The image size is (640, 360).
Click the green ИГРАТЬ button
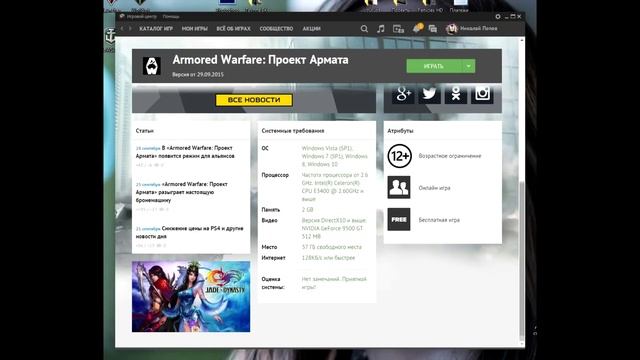coord(434,66)
